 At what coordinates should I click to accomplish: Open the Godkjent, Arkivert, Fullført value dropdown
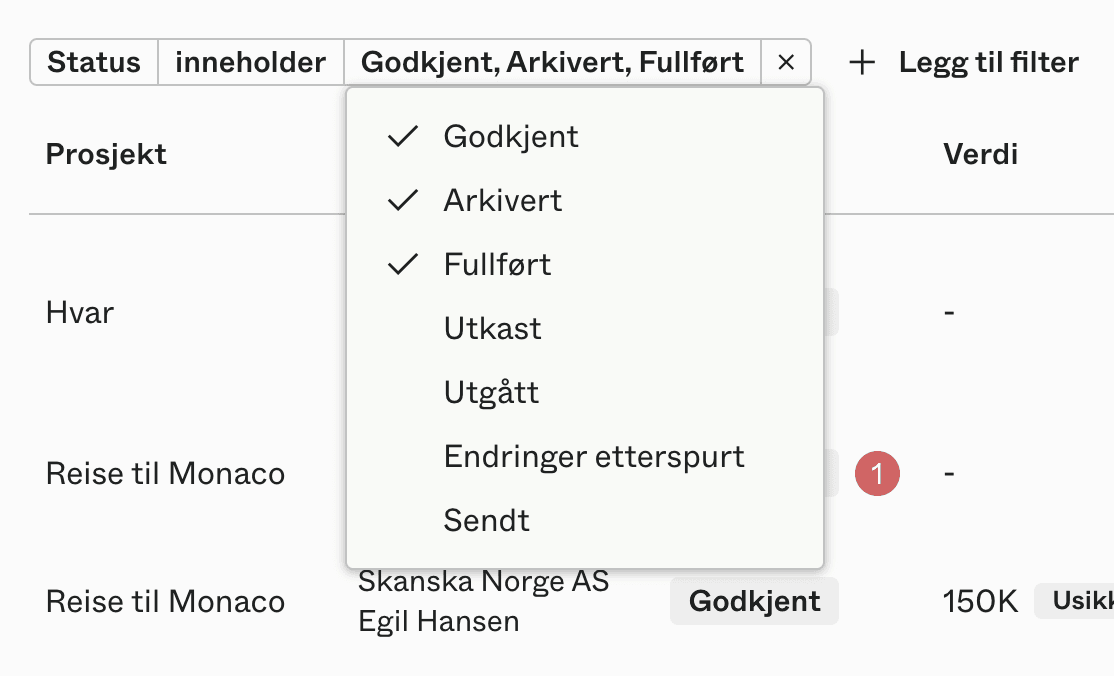[553, 62]
